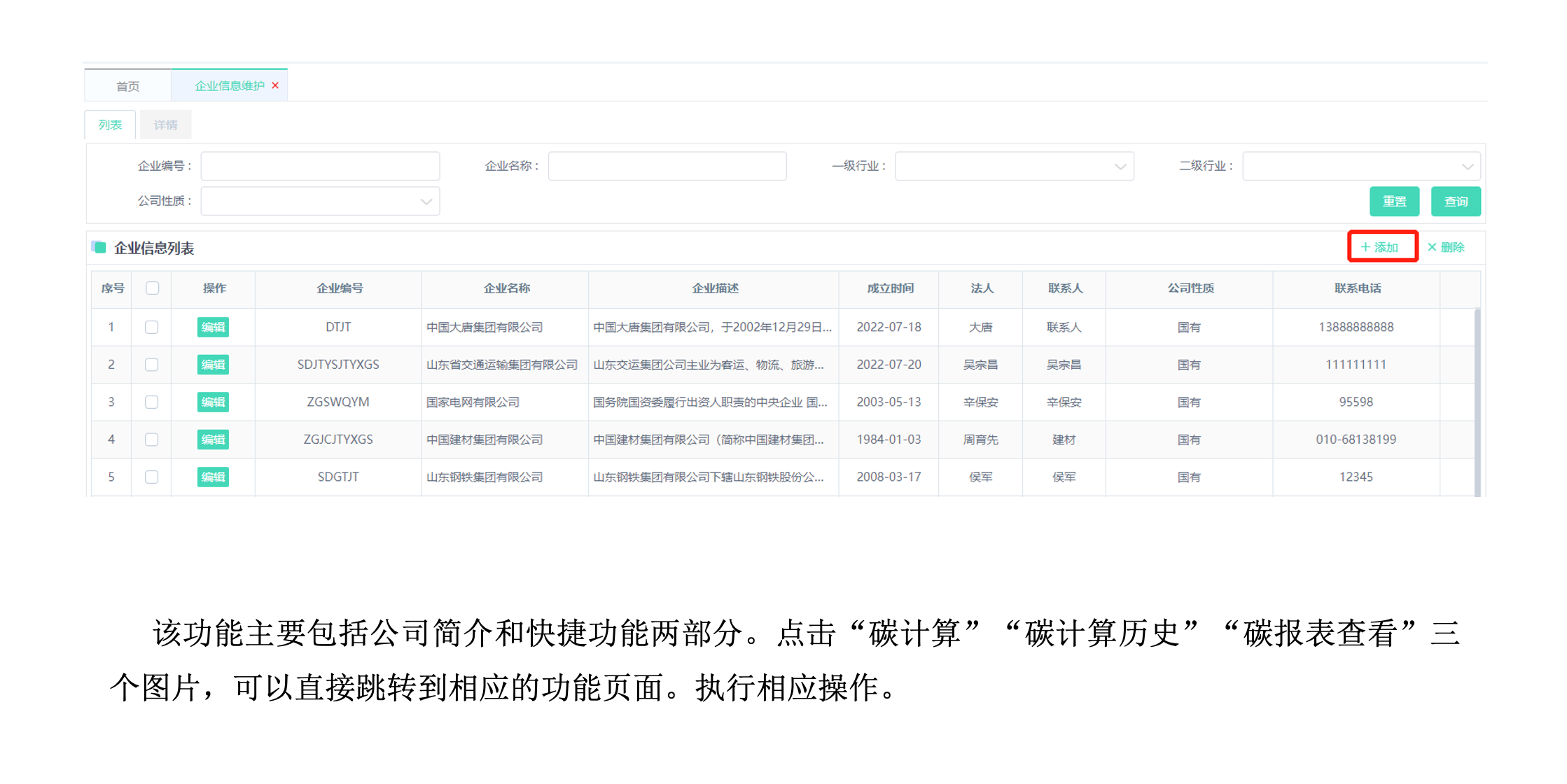
Task: Focus the 企业名称 input field
Action: [x=667, y=166]
